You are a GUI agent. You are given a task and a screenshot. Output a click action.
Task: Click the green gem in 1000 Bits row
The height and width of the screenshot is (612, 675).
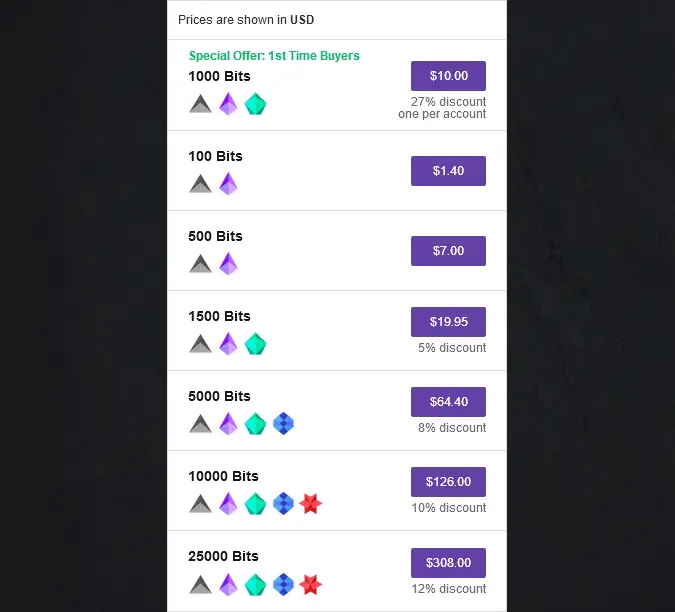[x=255, y=104]
